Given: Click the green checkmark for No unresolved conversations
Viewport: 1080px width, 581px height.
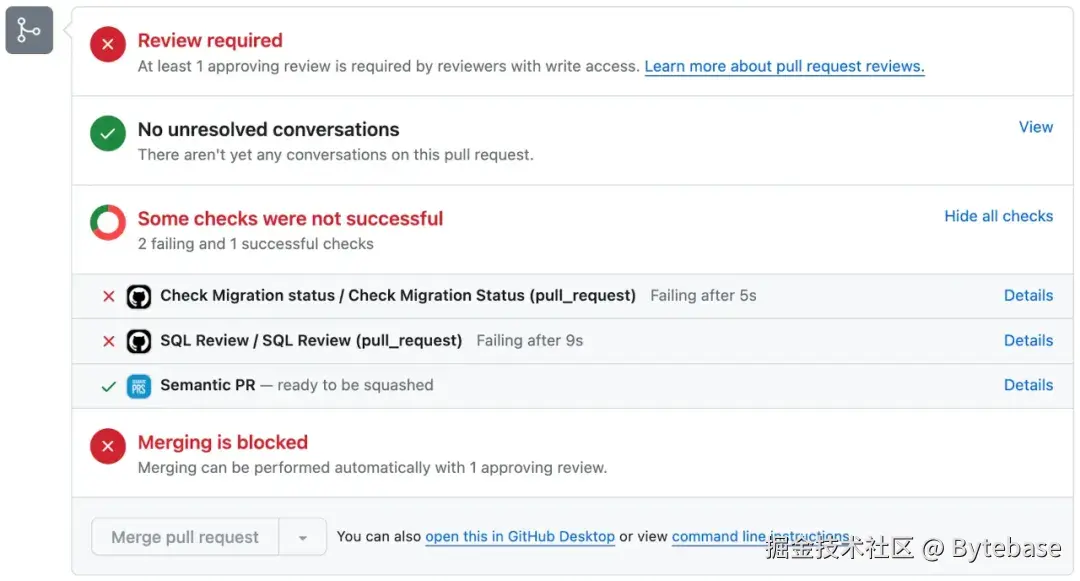Looking at the screenshot, I should coord(108,134).
